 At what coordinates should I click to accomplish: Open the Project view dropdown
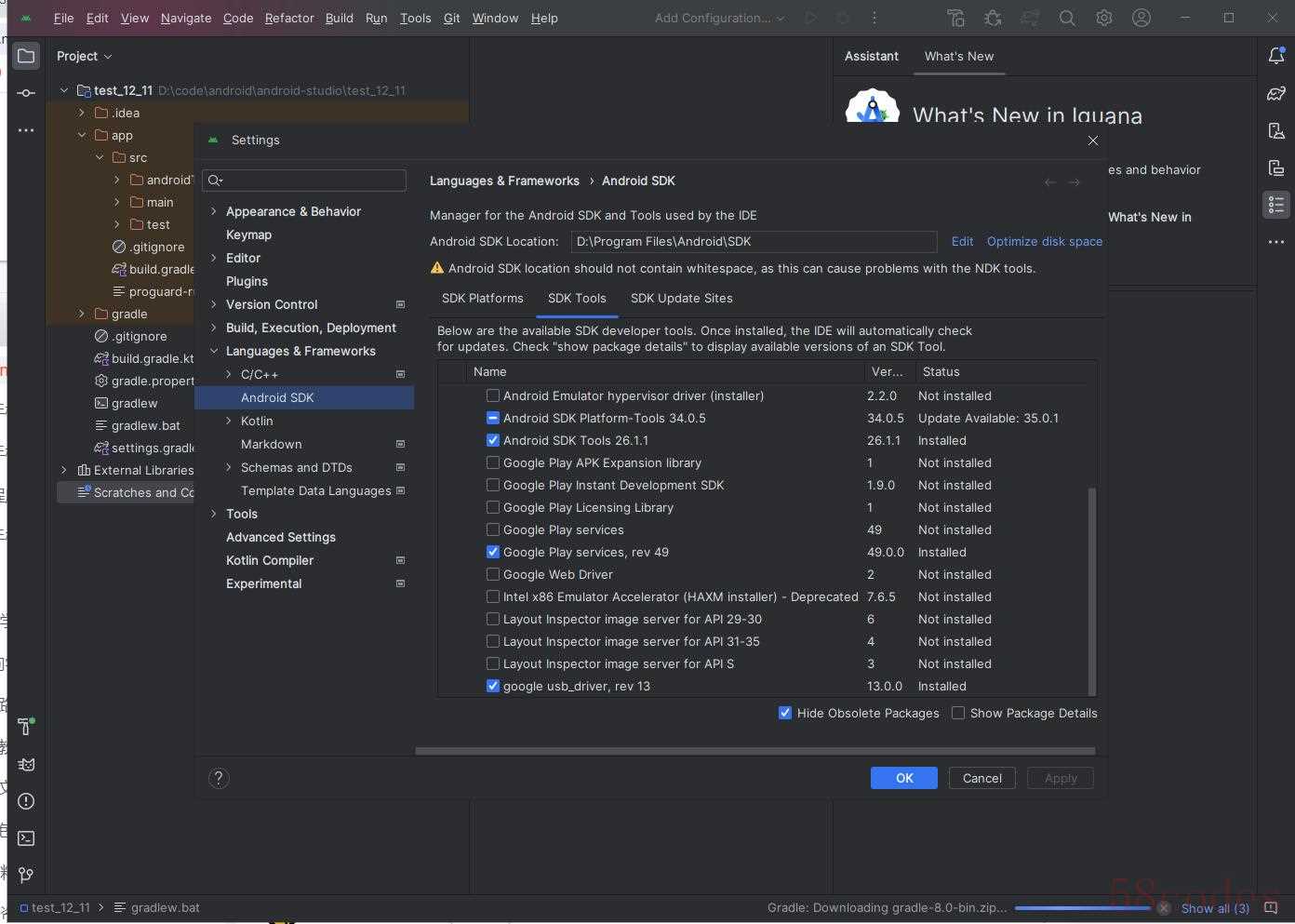[84, 56]
